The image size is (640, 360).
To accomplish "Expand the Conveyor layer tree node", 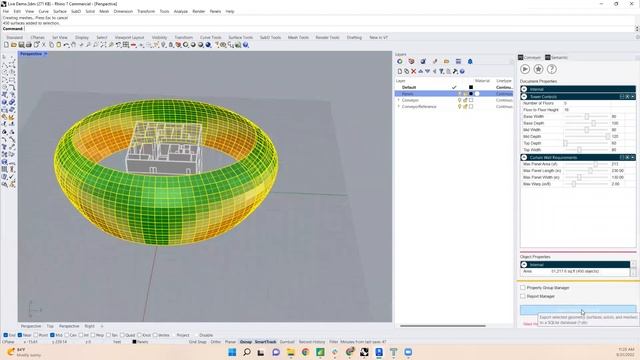I will pyautogui.click(x=399, y=100).
